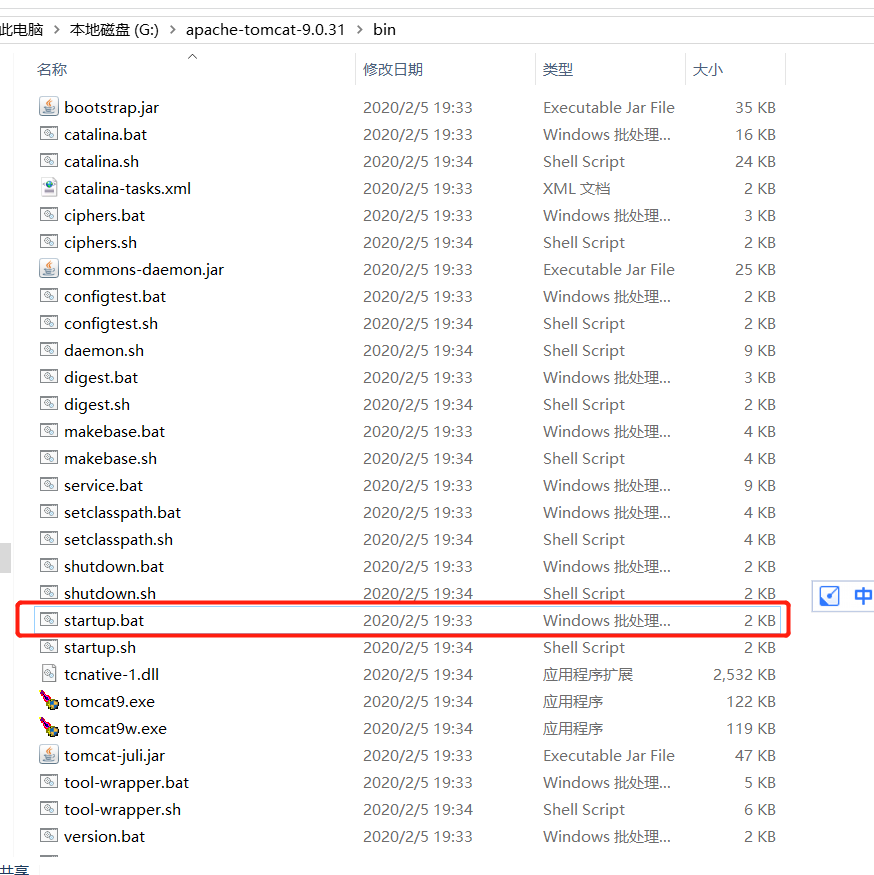Select the daemon.sh file name
Screen dimensions: 874x875
[104, 350]
